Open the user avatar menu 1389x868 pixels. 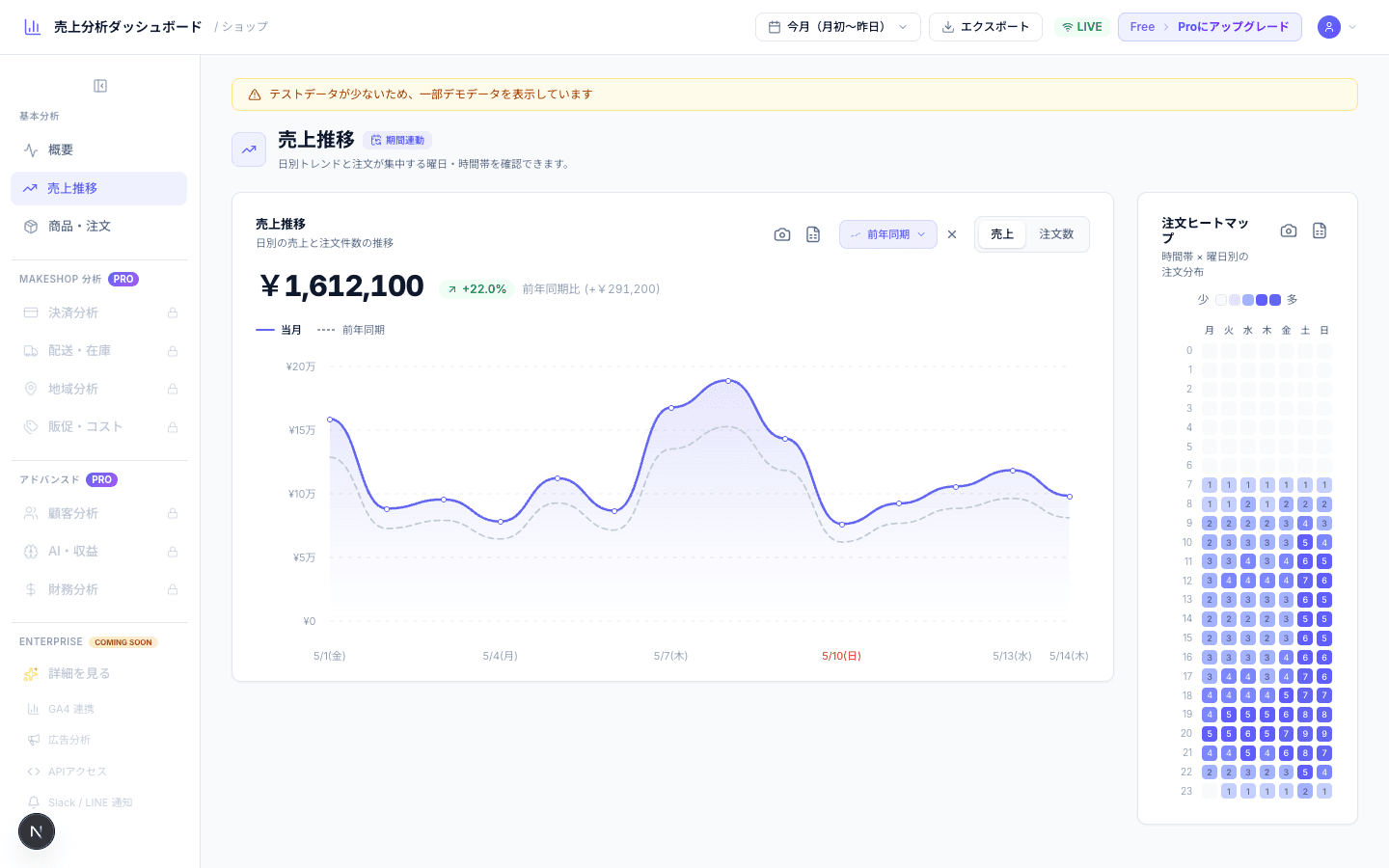tap(1329, 27)
